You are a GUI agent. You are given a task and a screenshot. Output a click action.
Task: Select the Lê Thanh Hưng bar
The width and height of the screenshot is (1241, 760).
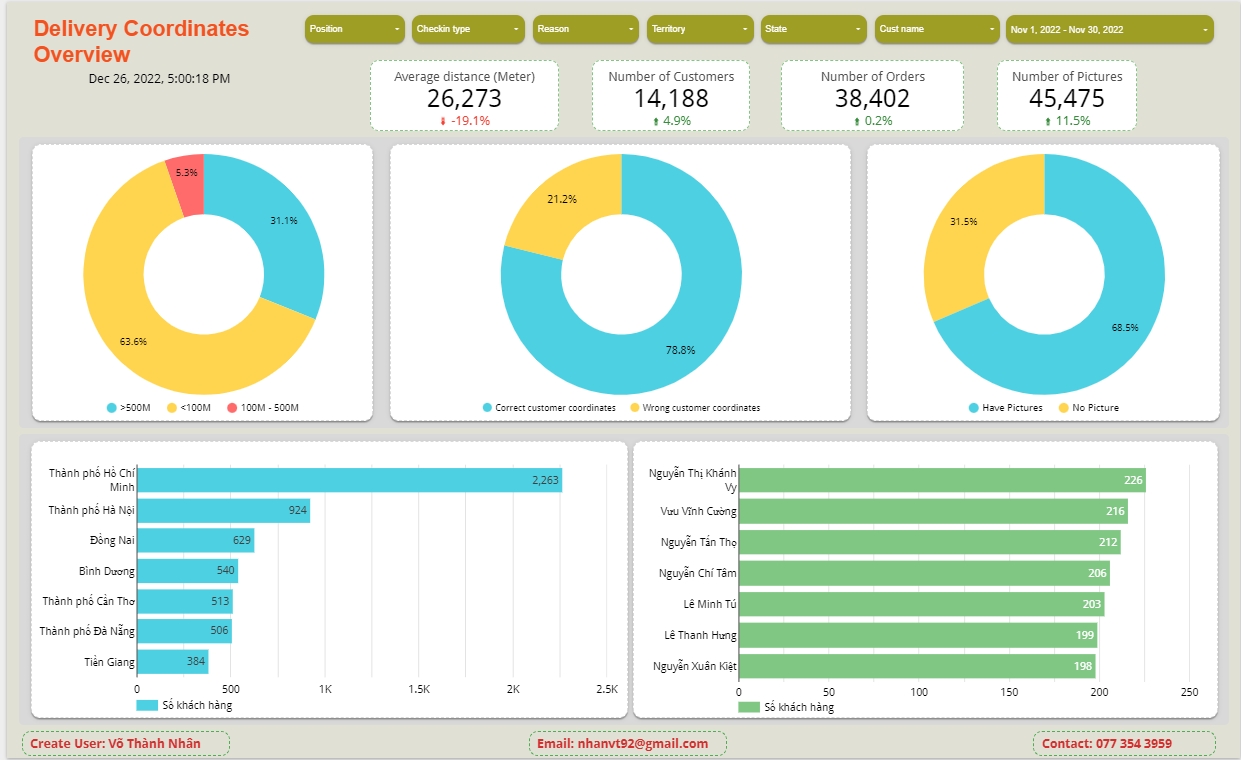[918, 635]
